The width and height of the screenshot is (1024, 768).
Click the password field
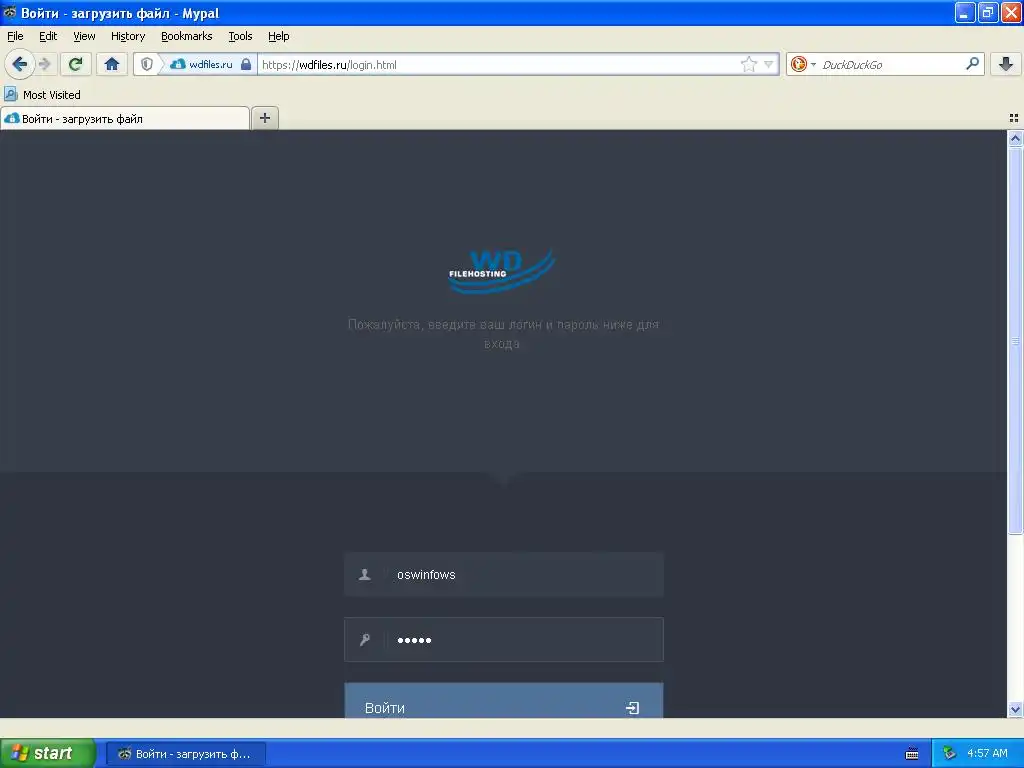(504, 640)
